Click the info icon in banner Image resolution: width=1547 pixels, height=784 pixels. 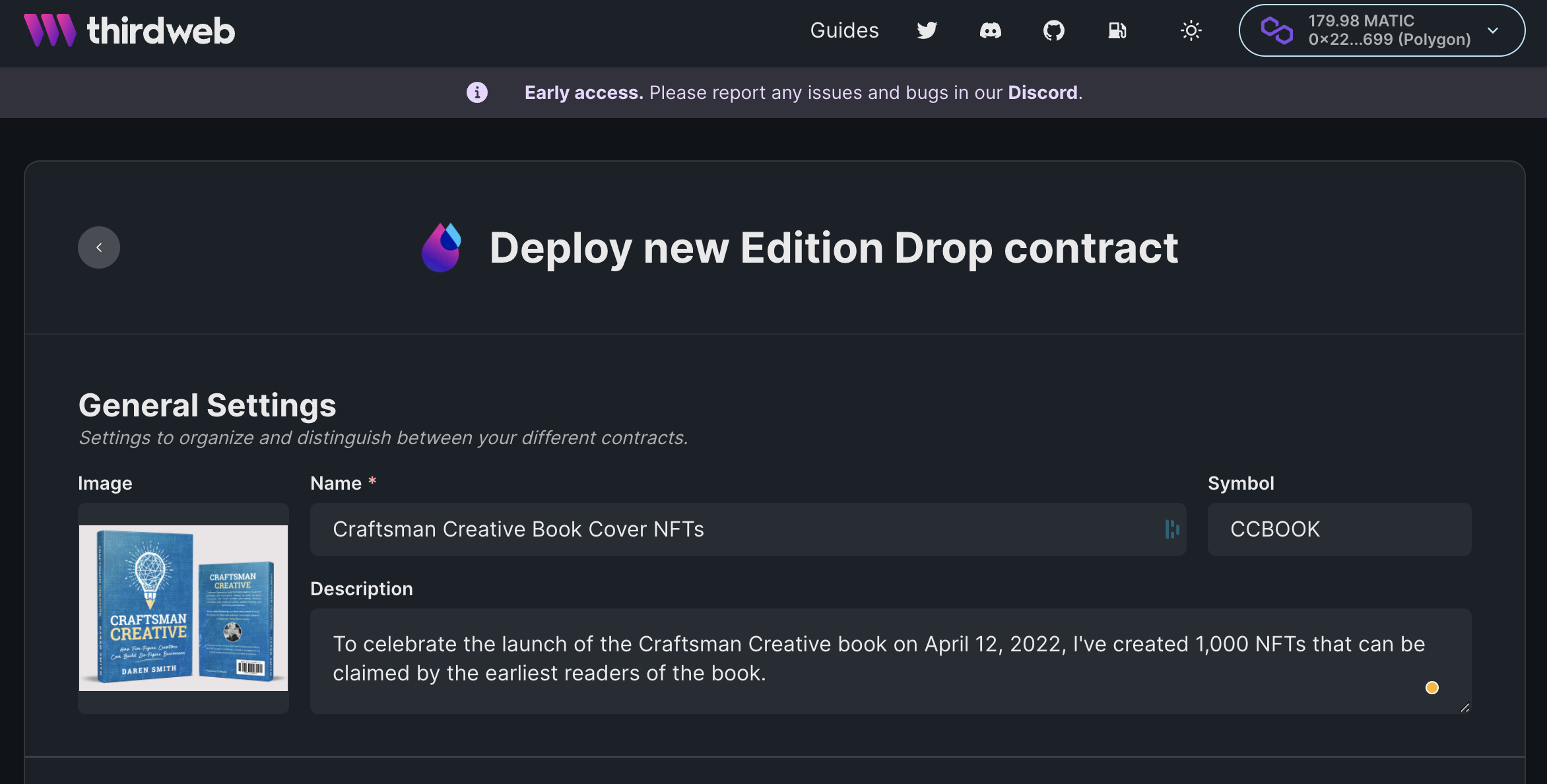477,92
